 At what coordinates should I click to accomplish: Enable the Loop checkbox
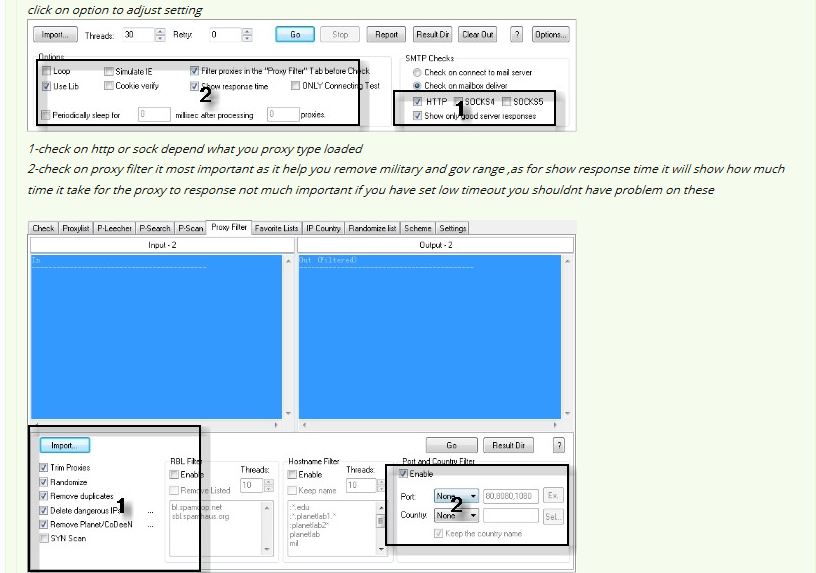point(46,72)
